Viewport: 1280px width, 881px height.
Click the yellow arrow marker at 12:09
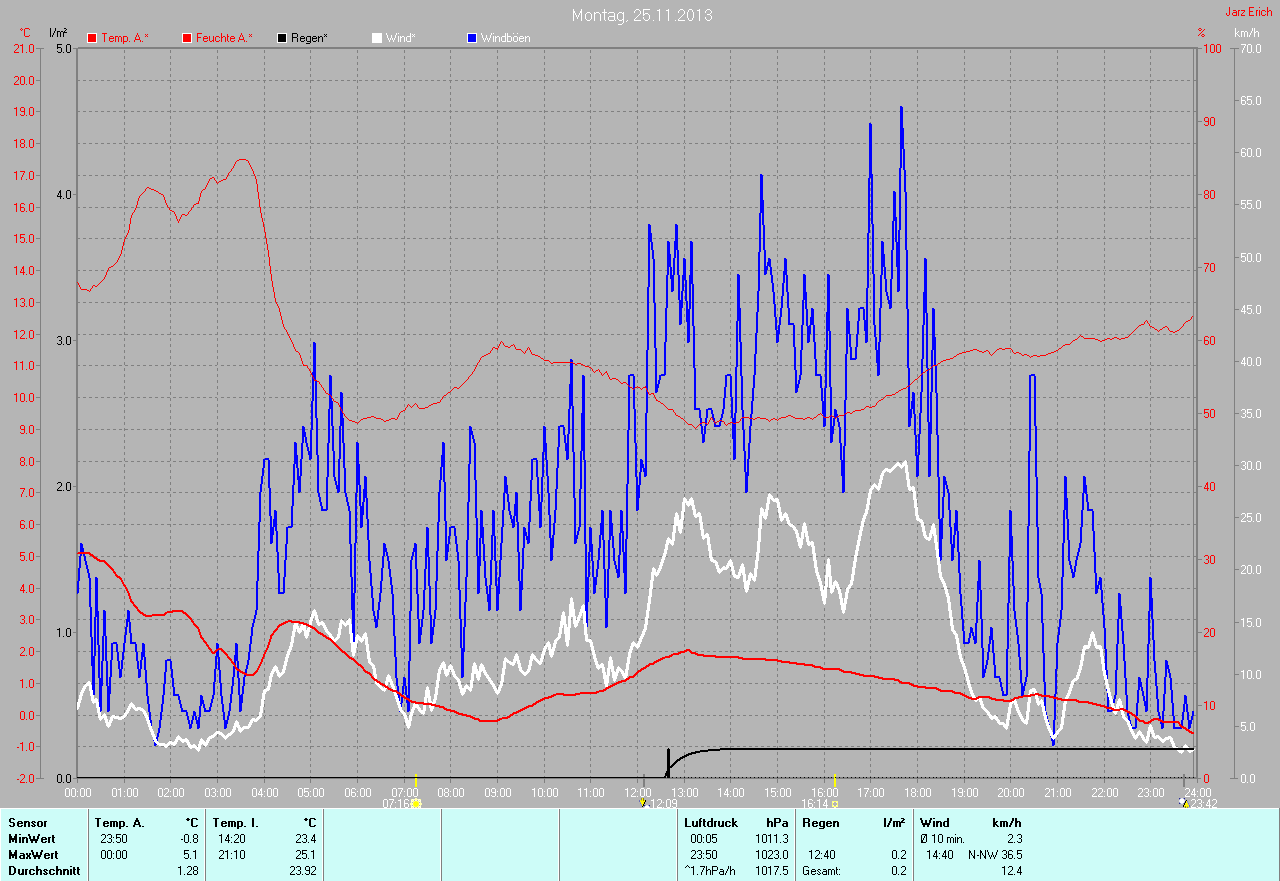642,803
